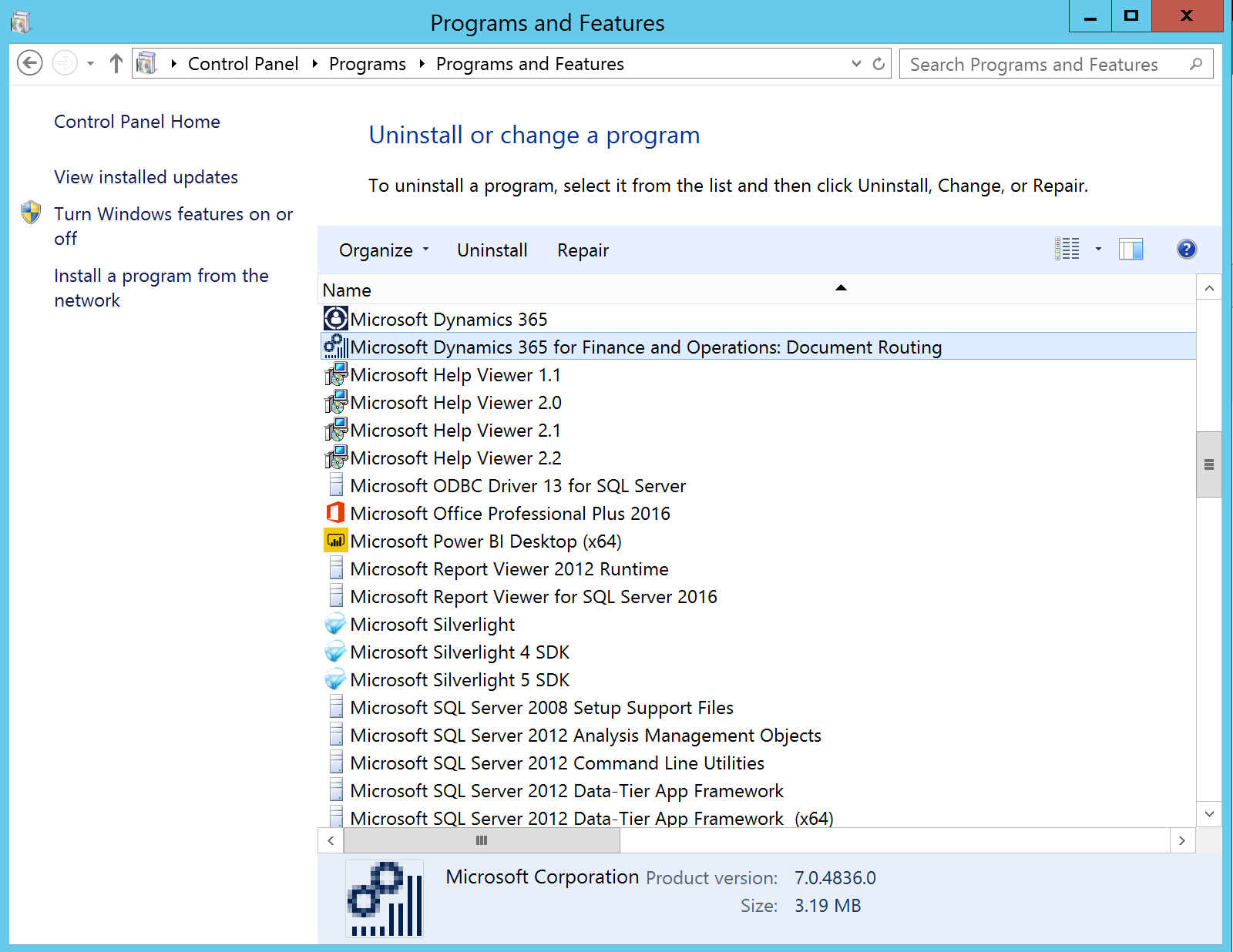1233x952 pixels.
Task: Open the change-view dropdown arrow
Action: [1097, 250]
